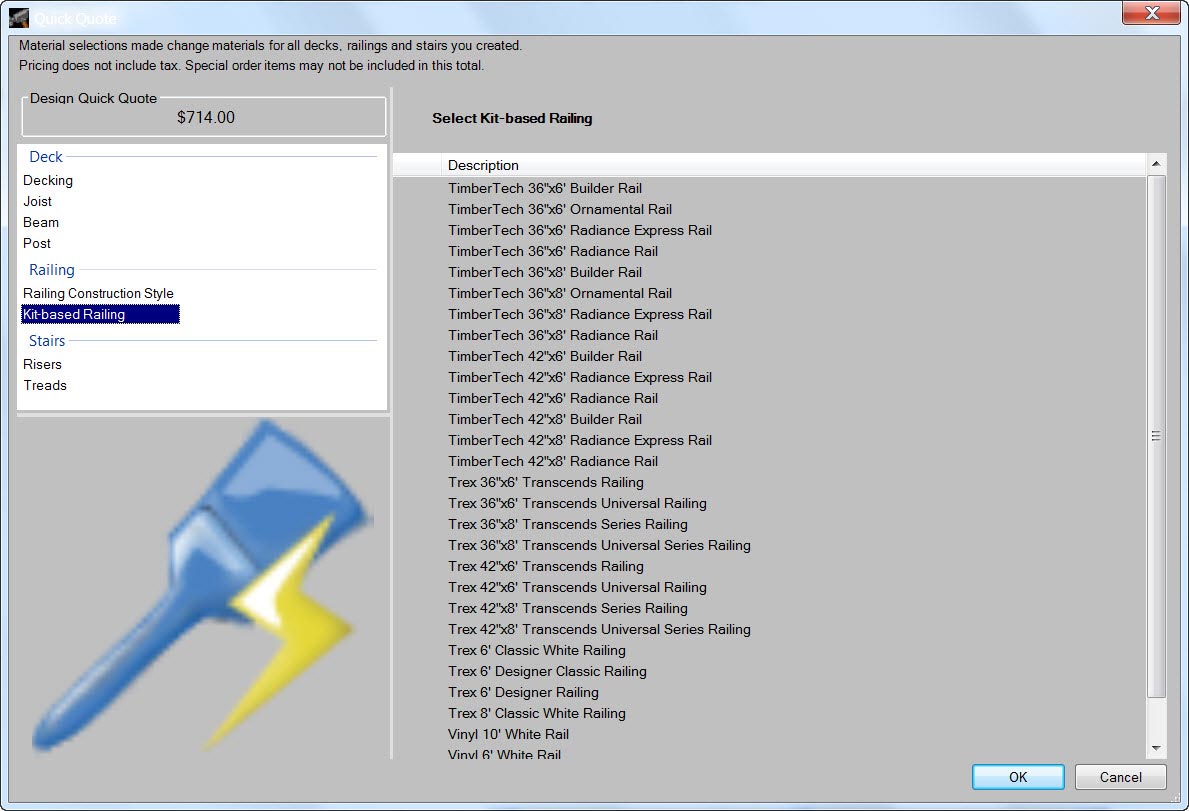
Task: Choose Trex 36"x8' Transcends Series Railing
Action: pos(567,524)
